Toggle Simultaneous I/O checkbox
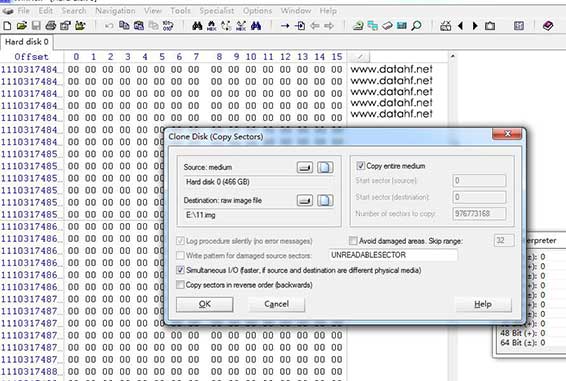The image size is (566, 381). (180, 270)
